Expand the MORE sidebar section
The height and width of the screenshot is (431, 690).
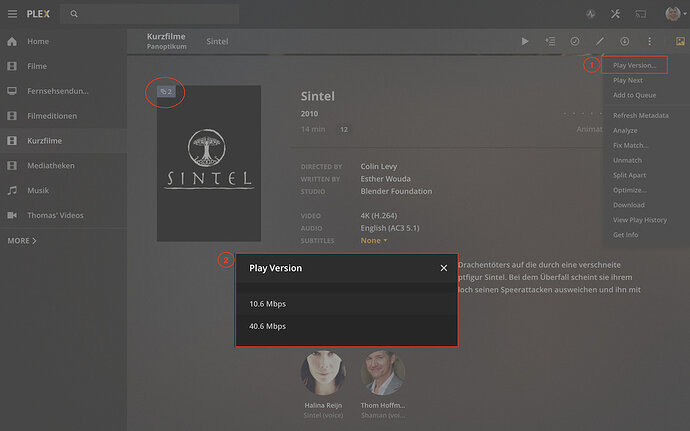(22, 241)
